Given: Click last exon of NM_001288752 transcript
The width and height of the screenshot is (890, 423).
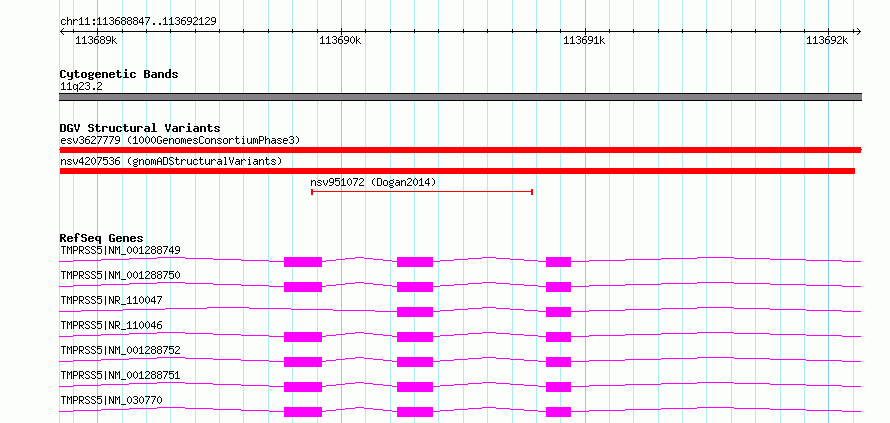Looking at the screenshot, I should (559, 362).
